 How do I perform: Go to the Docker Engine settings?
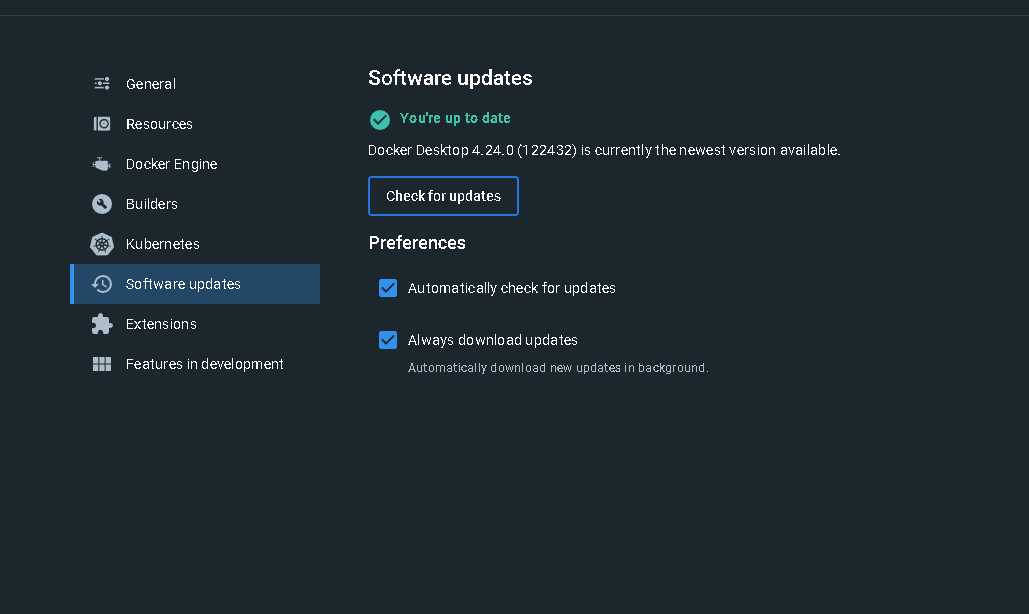point(171,164)
